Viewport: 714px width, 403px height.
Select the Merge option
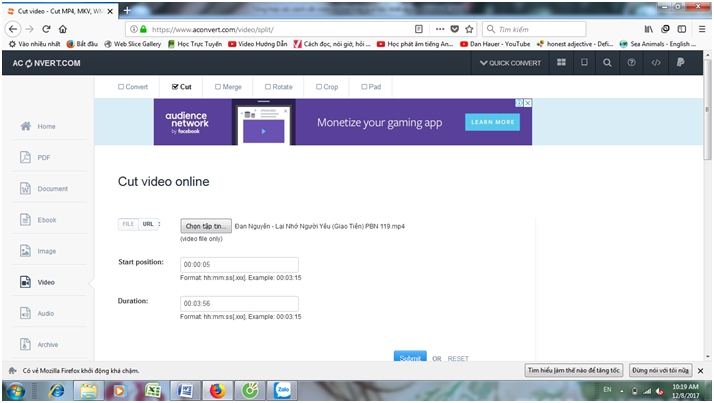tap(227, 87)
